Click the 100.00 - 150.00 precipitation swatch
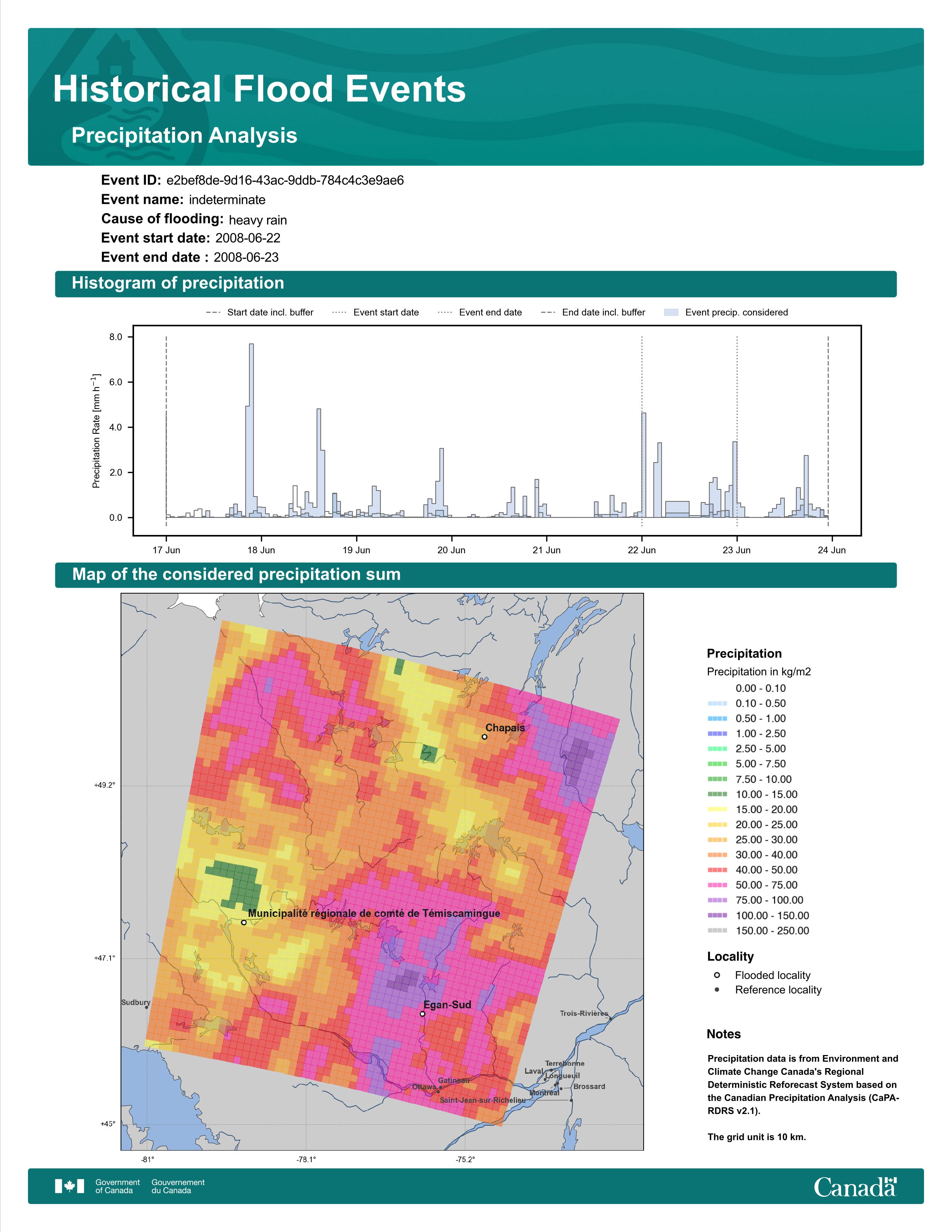The image size is (952, 1232). (x=717, y=915)
